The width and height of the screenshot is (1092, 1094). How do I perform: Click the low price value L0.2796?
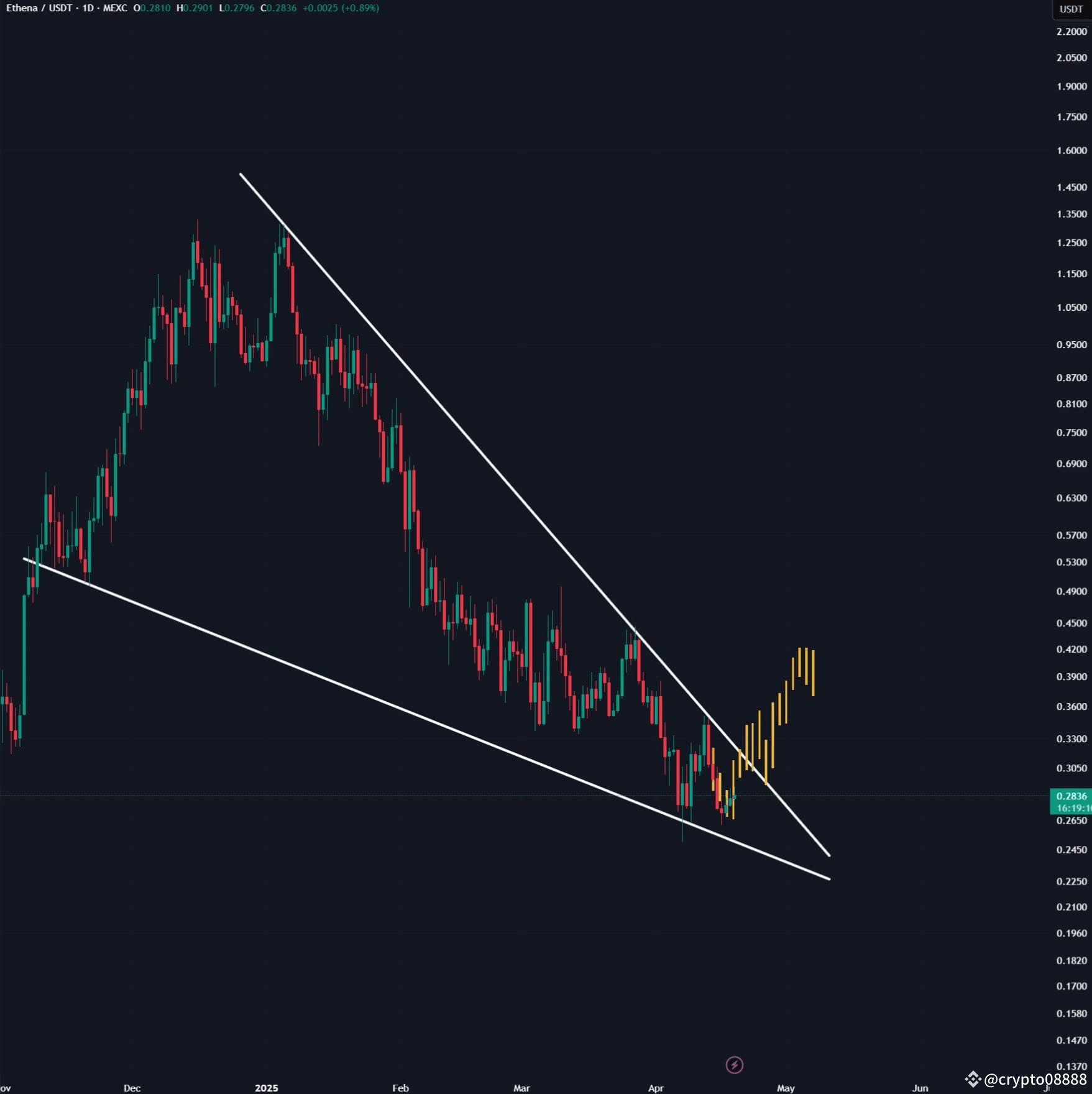[236, 9]
